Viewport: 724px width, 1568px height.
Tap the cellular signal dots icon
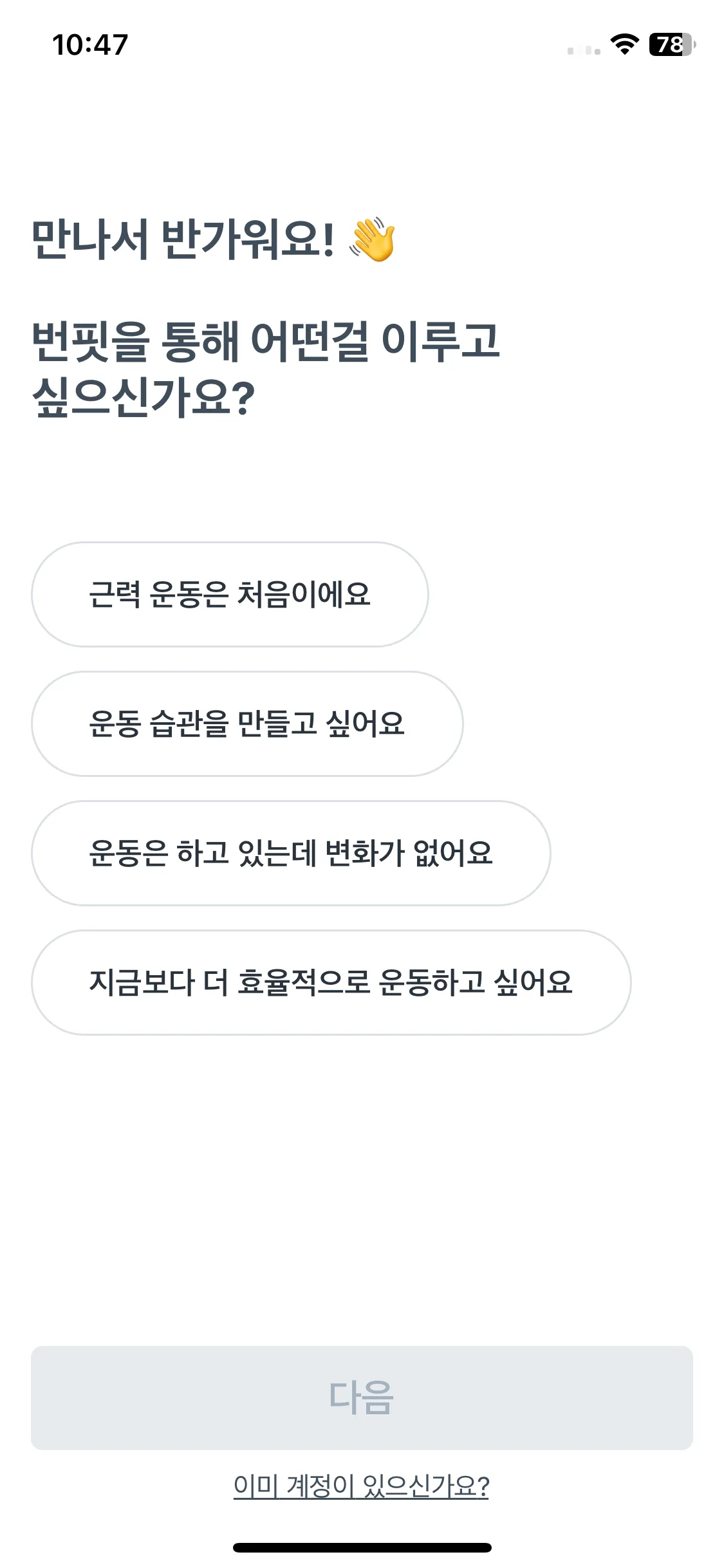(x=584, y=50)
